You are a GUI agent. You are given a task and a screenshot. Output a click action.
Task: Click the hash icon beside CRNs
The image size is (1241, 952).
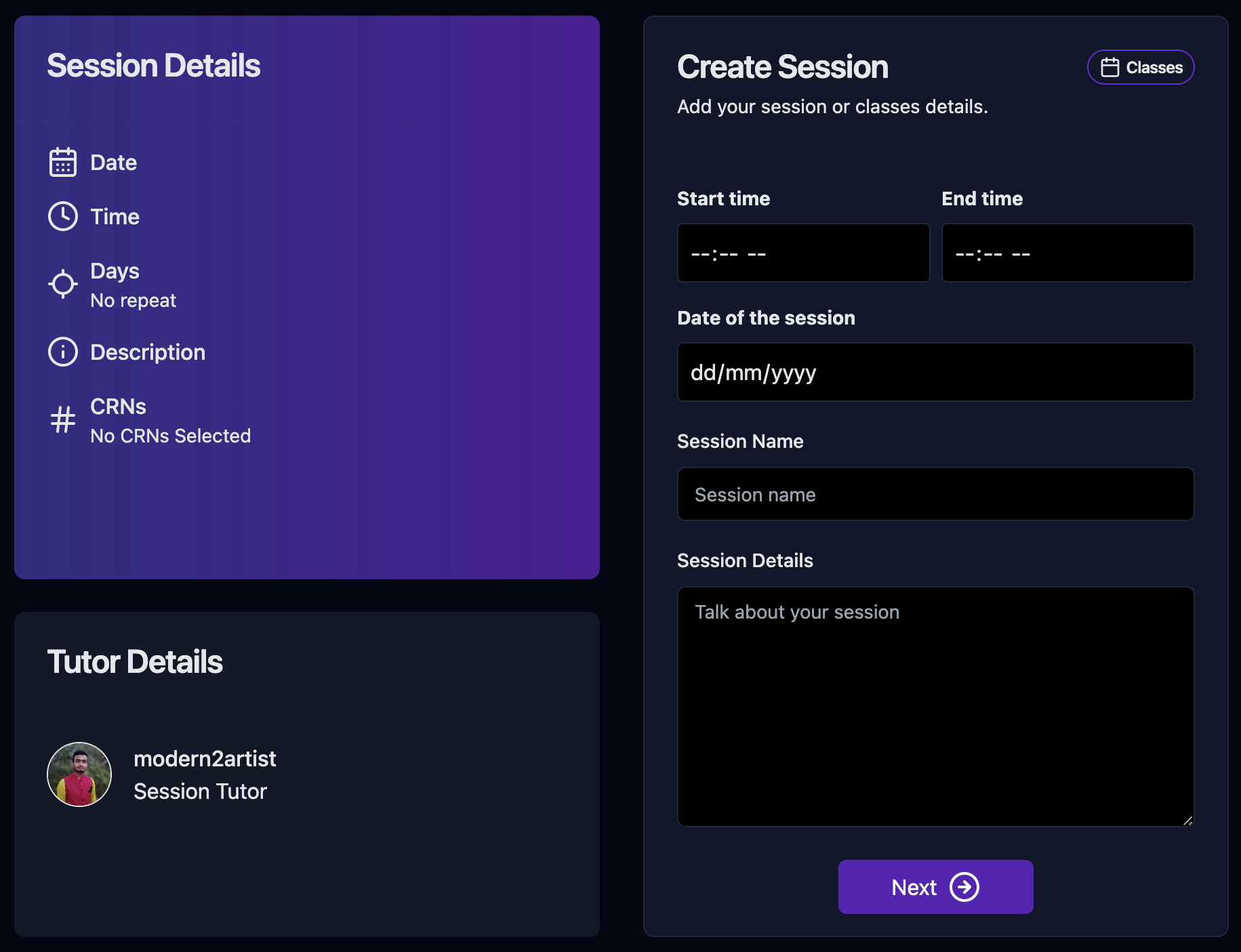(x=63, y=420)
